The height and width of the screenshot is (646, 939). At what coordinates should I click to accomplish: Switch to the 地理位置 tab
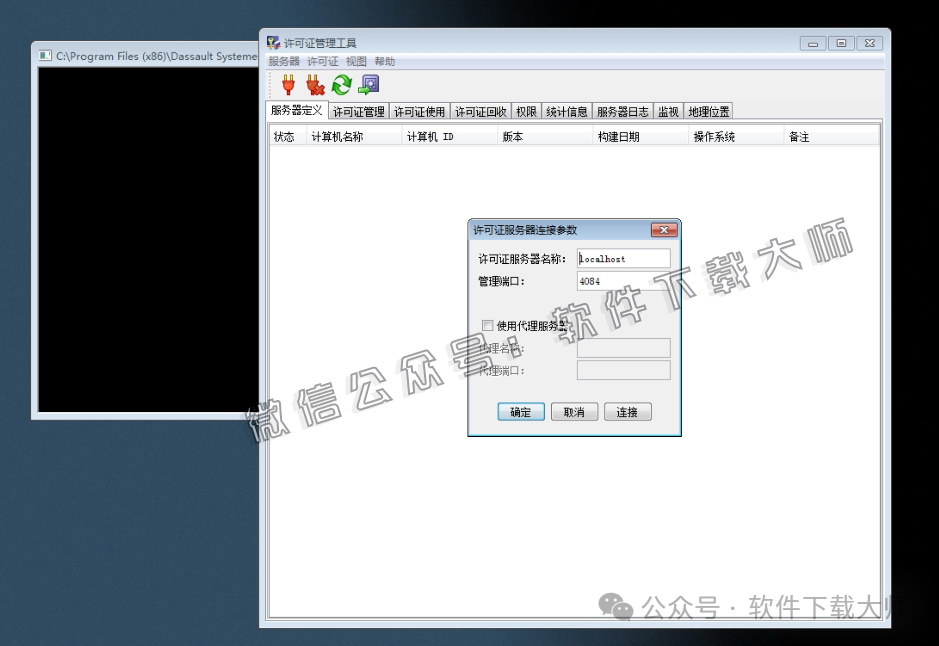coord(707,111)
